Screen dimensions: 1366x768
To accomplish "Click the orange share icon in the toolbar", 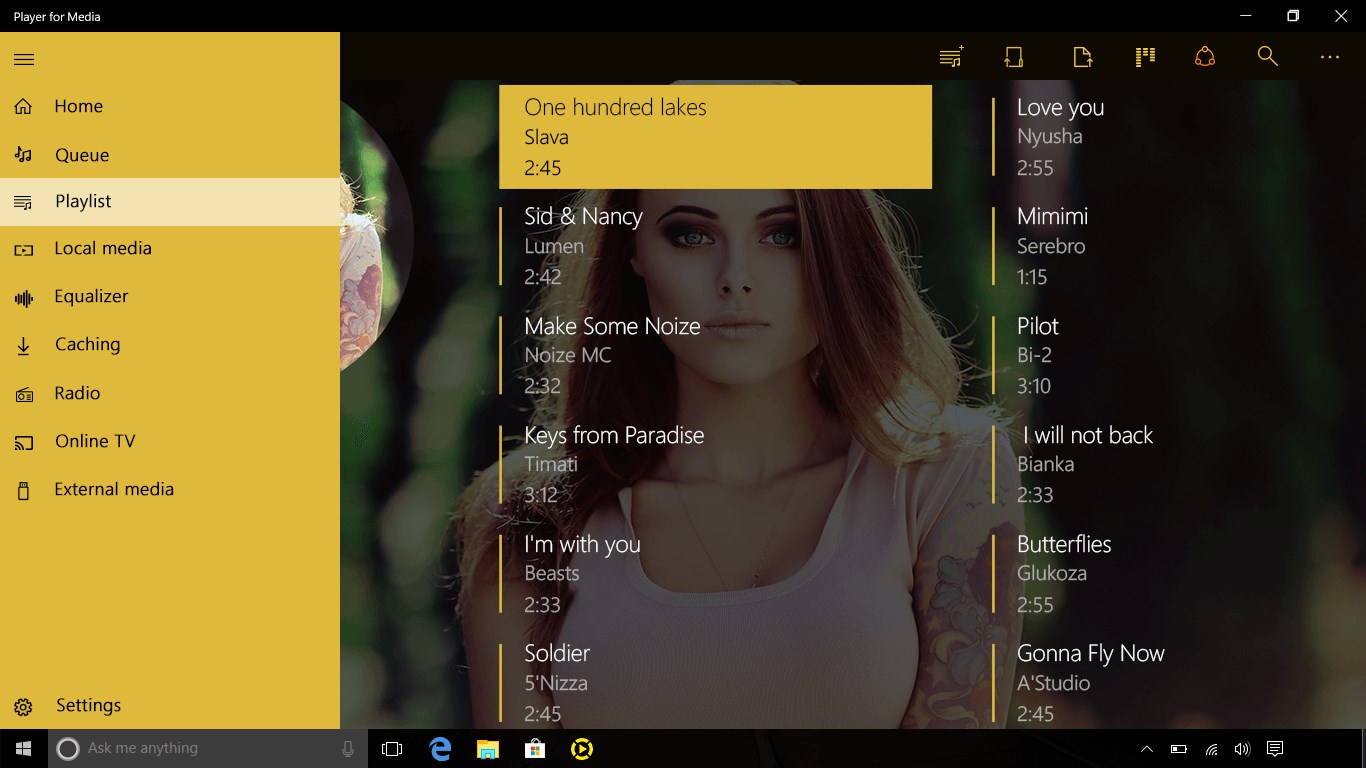I will (1205, 57).
